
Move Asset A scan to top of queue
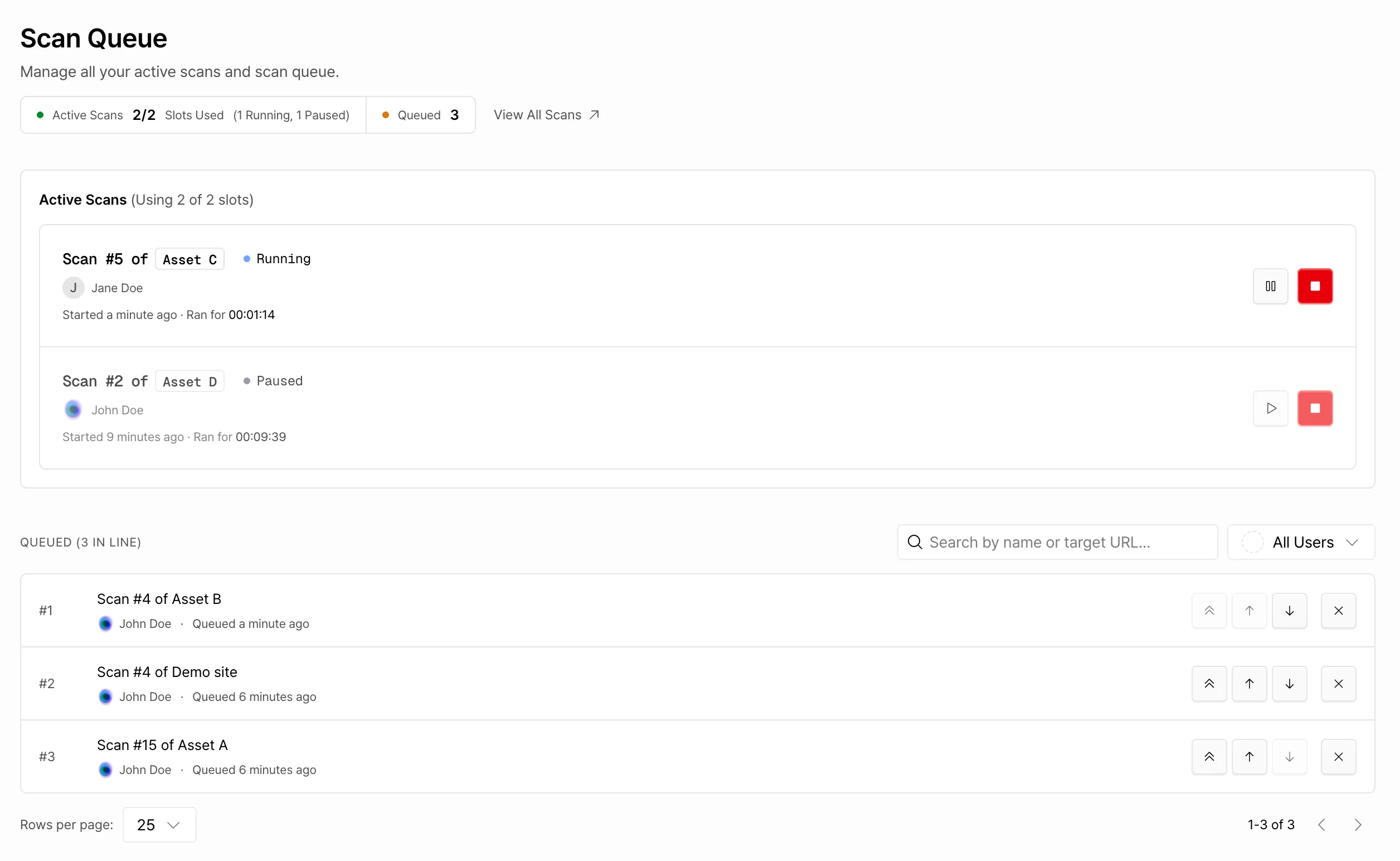[x=1209, y=756]
